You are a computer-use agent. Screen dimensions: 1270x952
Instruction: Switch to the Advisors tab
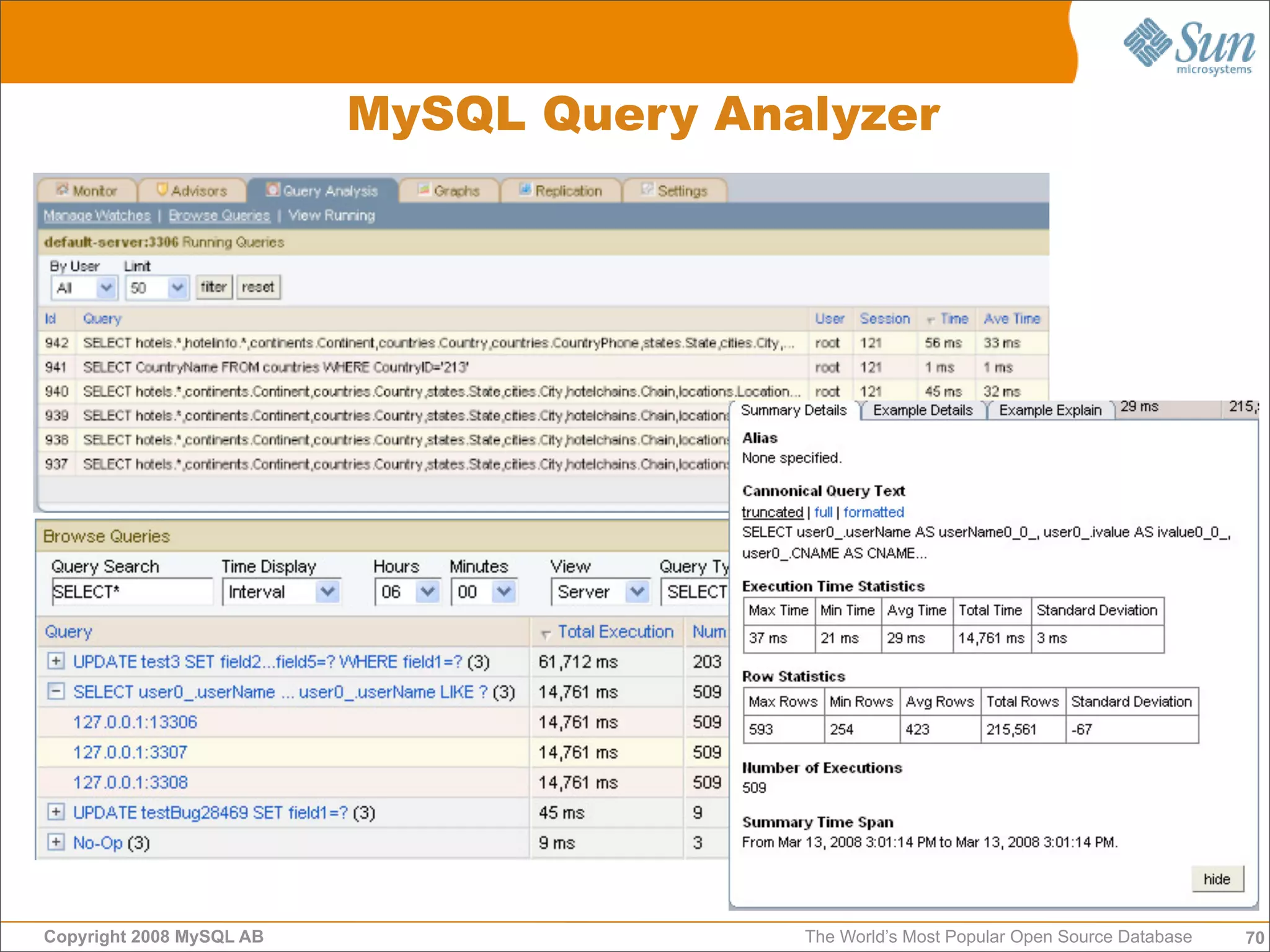(x=192, y=190)
